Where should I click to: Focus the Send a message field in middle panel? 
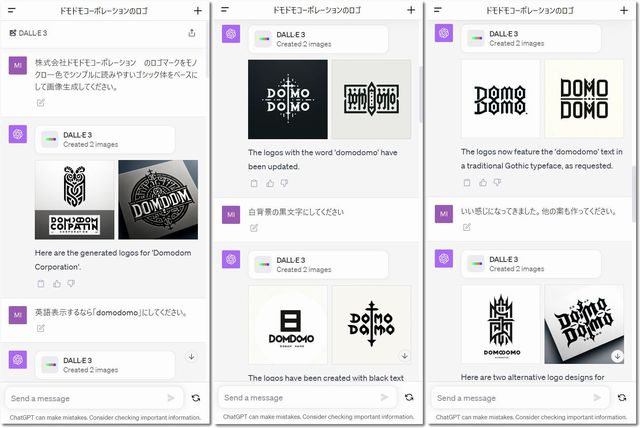coord(306,397)
